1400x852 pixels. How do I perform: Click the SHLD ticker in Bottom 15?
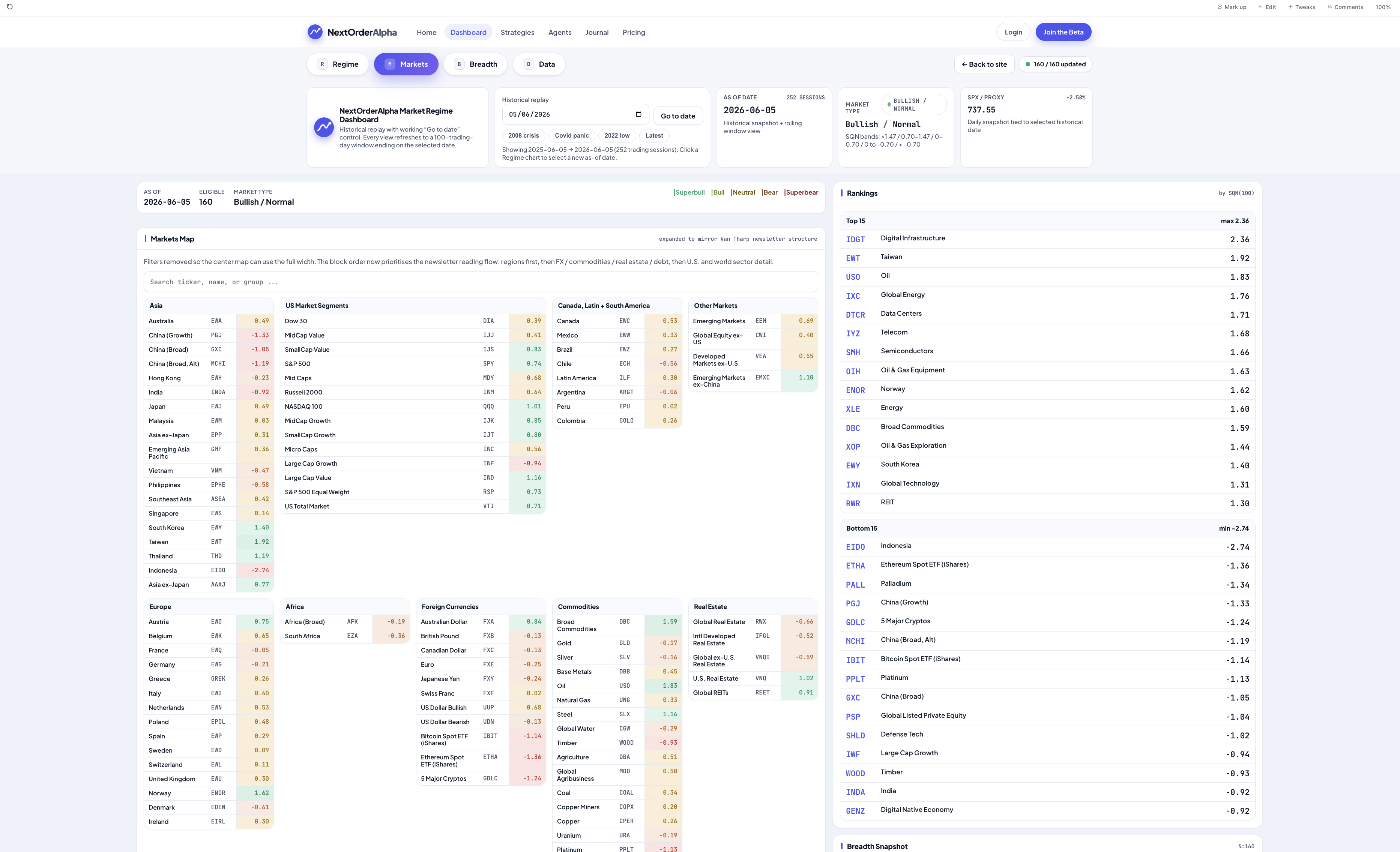855,735
